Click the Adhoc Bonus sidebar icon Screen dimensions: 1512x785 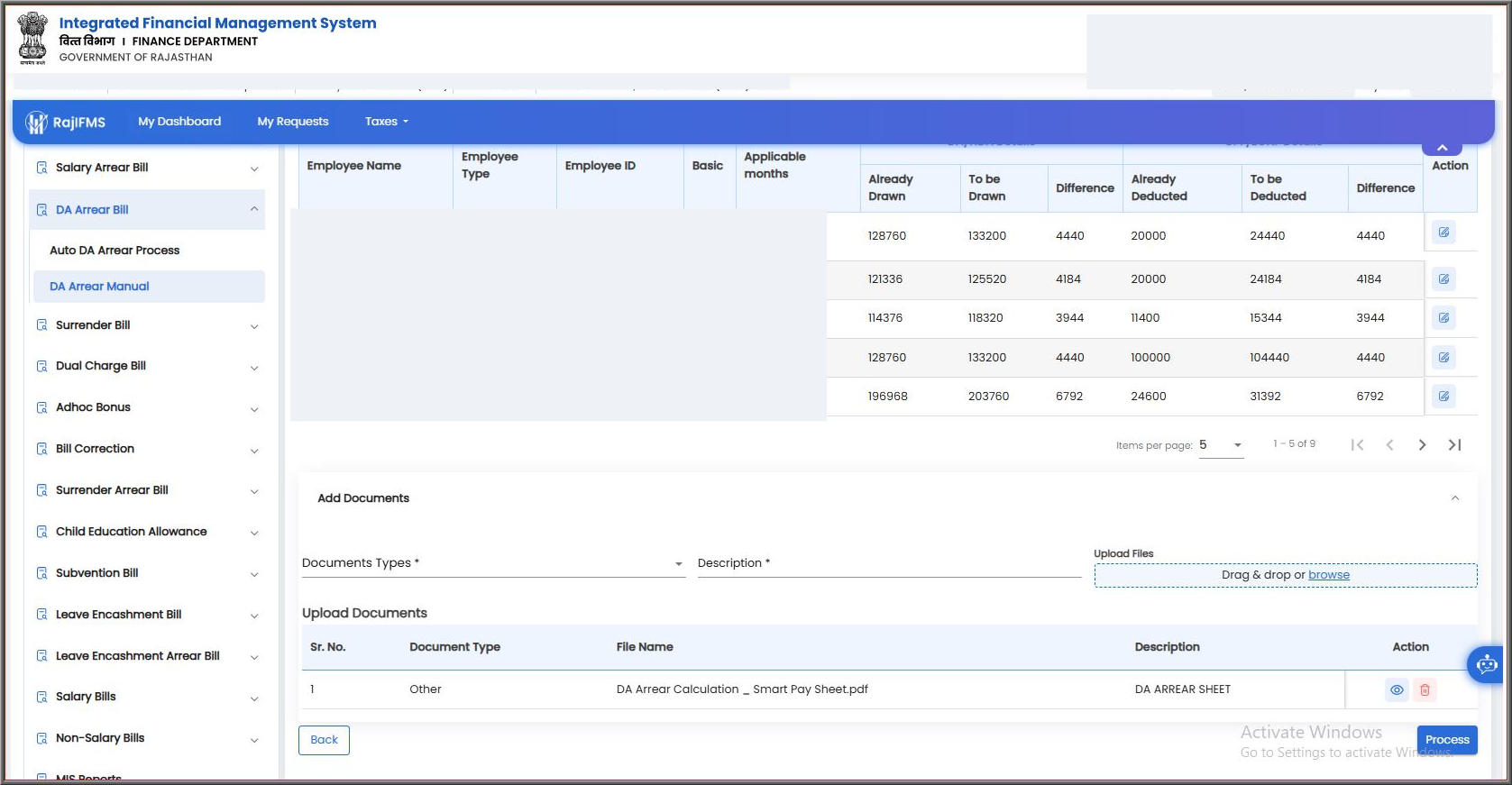click(x=41, y=407)
